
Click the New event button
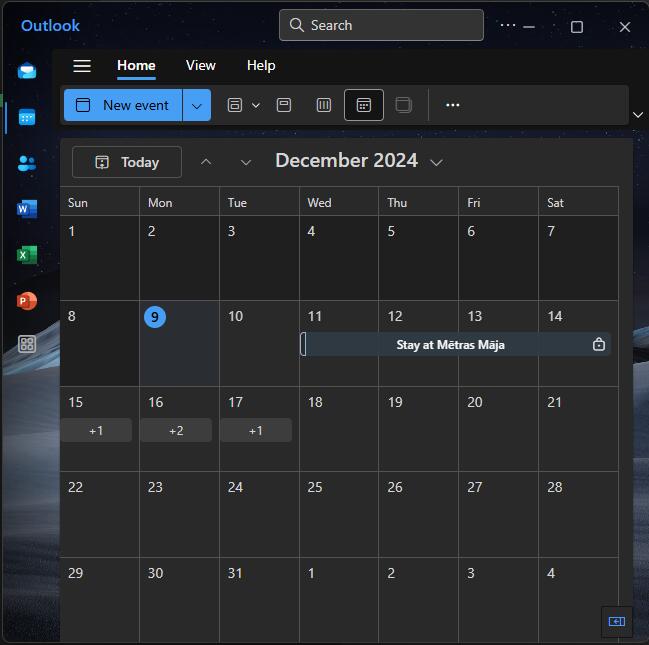pyautogui.click(x=123, y=105)
